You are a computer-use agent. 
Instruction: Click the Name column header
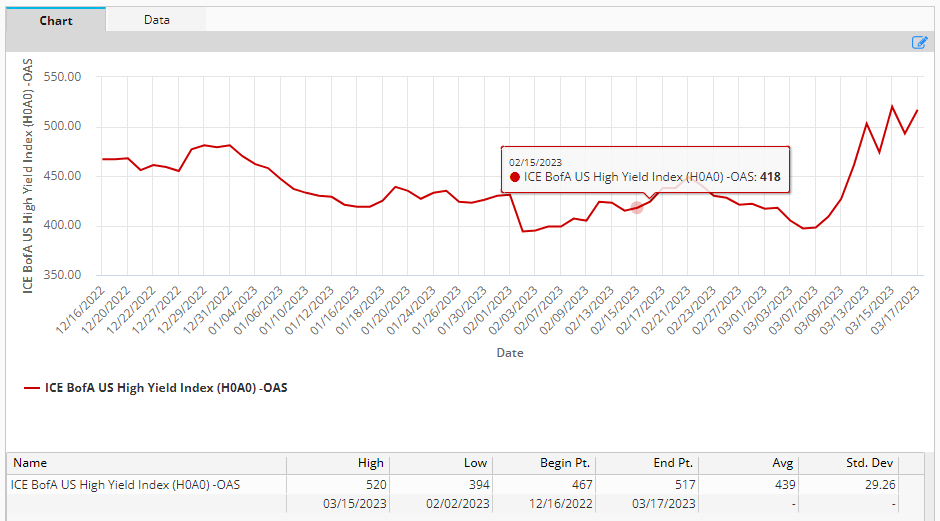(147, 463)
